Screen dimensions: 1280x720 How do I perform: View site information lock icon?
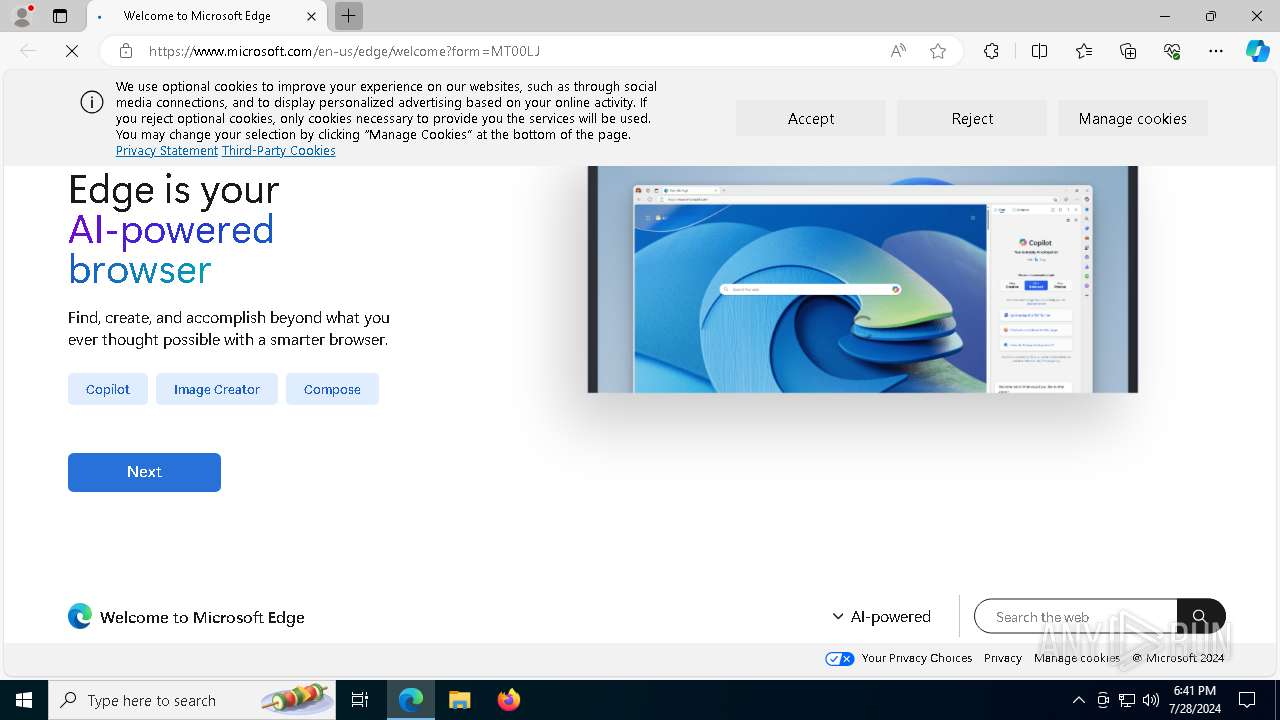[126, 51]
